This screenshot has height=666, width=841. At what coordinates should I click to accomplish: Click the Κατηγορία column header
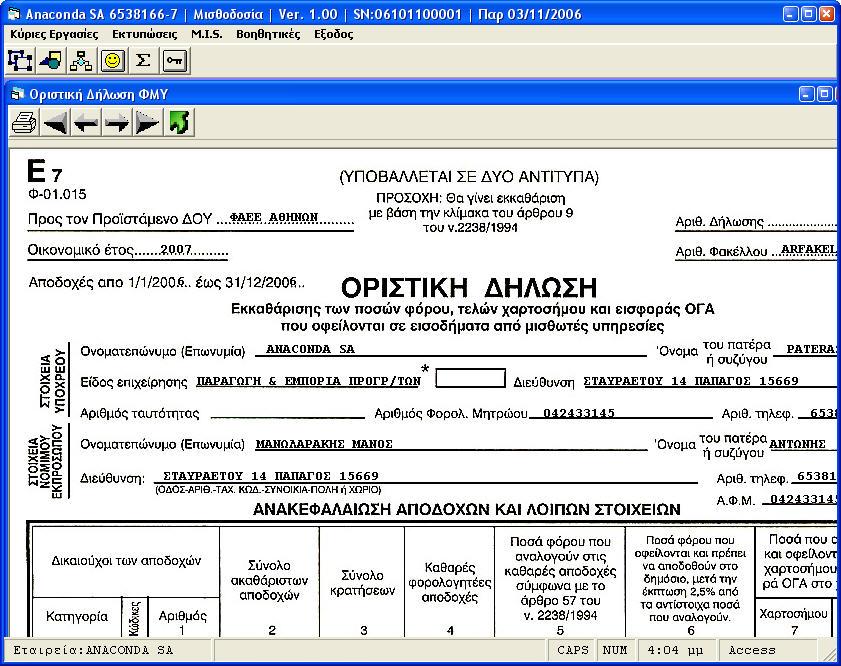coord(77,616)
